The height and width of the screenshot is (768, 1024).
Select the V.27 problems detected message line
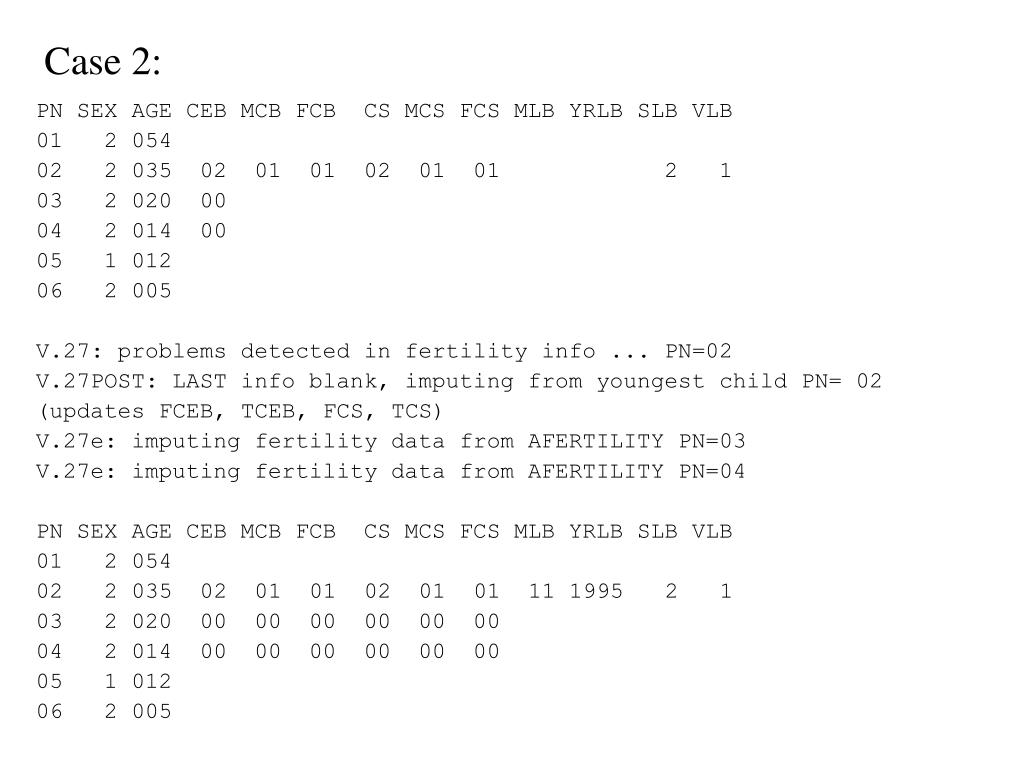coord(384,351)
